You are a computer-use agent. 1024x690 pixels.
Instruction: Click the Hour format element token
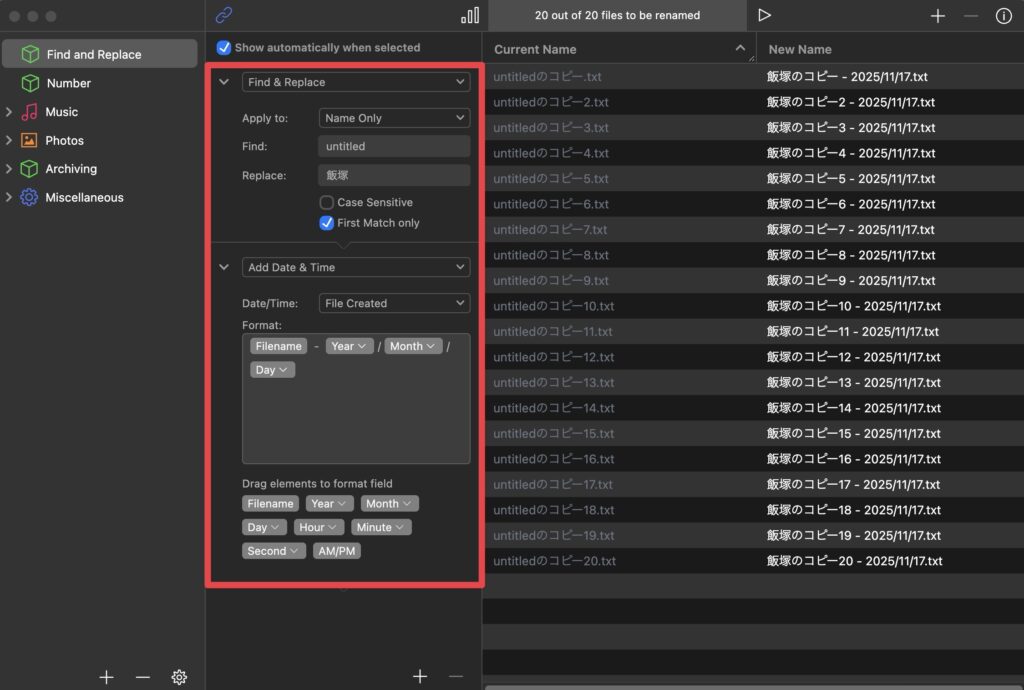coord(319,527)
